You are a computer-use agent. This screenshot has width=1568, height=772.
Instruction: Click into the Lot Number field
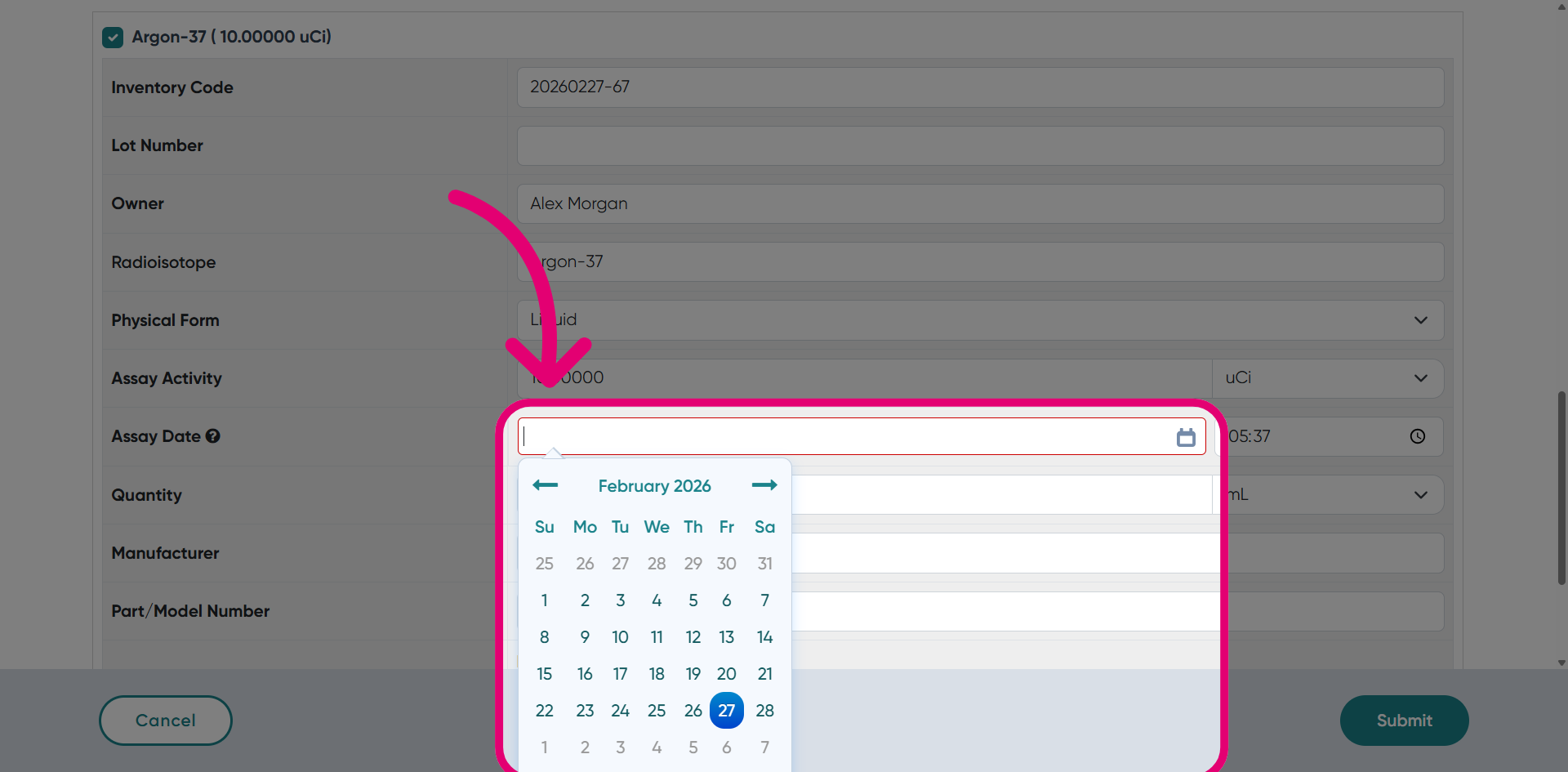coord(980,145)
